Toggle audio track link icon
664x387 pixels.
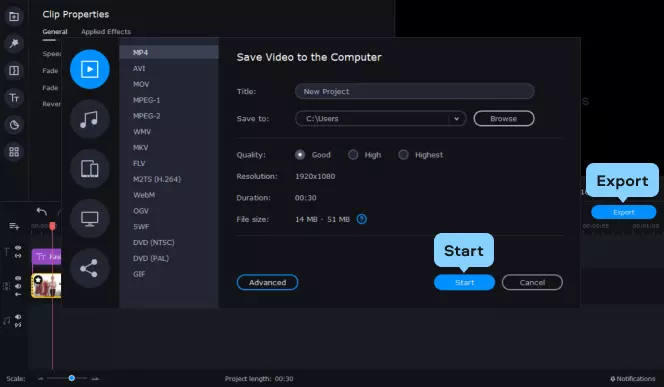coord(18,325)
